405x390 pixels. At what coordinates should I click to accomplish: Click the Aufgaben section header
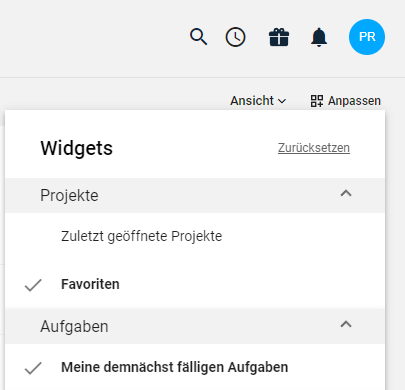click(195, 326)
